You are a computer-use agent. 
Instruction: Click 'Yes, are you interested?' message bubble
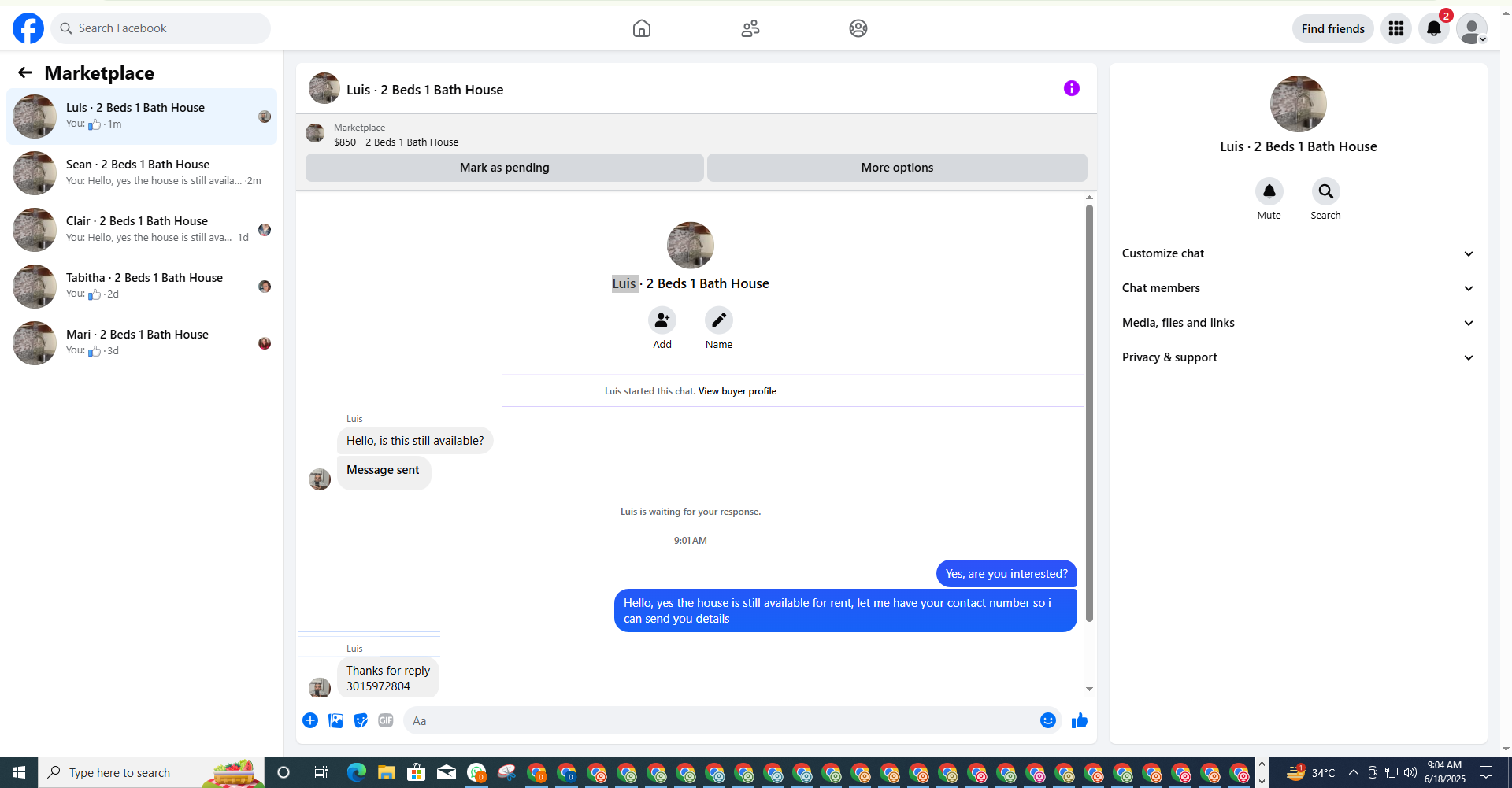(1006, 574)
